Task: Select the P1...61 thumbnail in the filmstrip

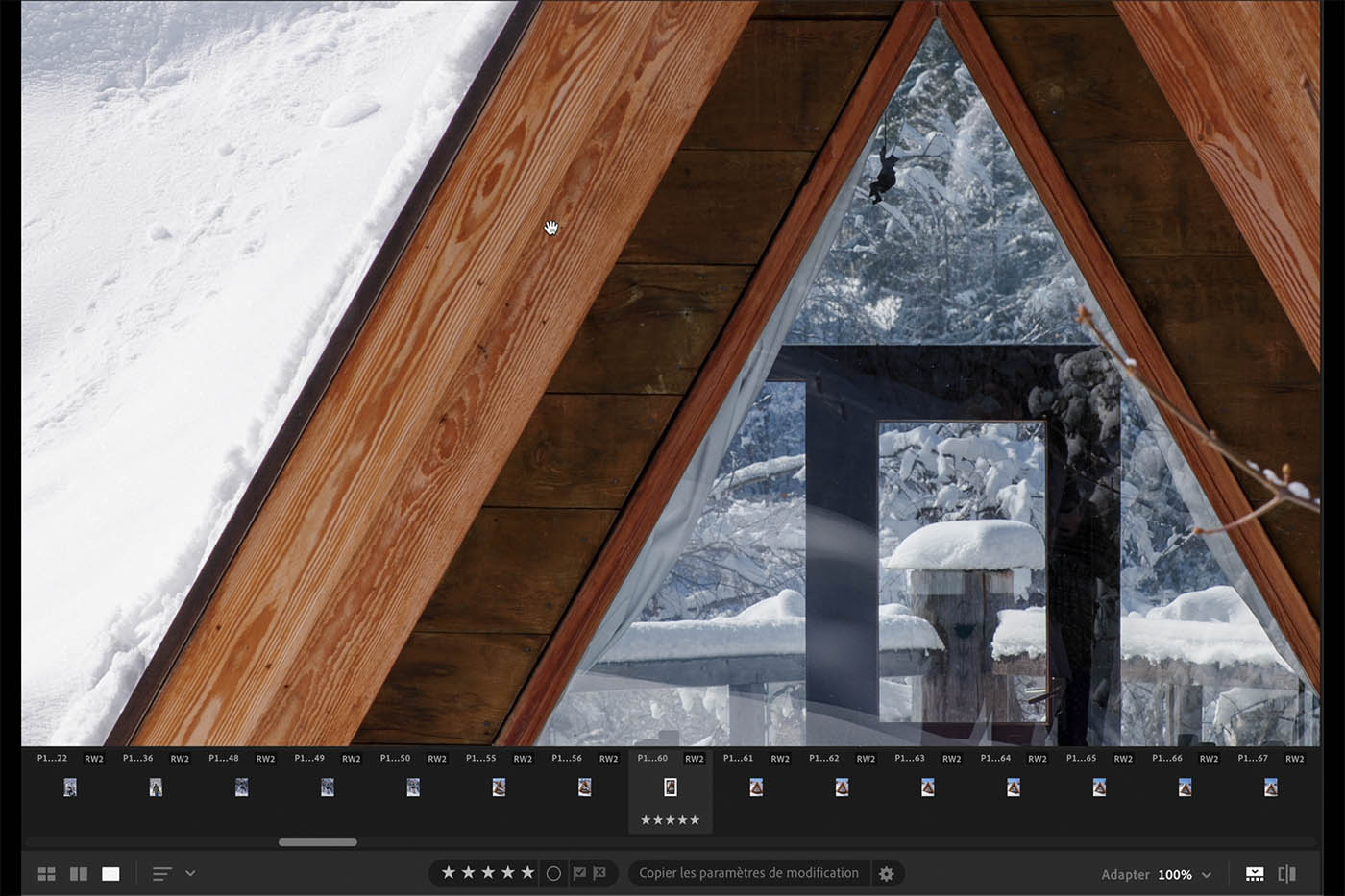Action: point(756,787)
